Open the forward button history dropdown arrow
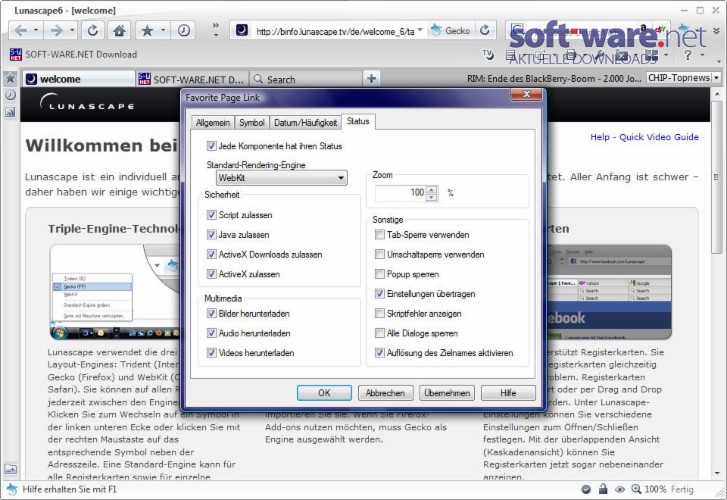Viewport: 727px width, 500px height. [72, 31]
